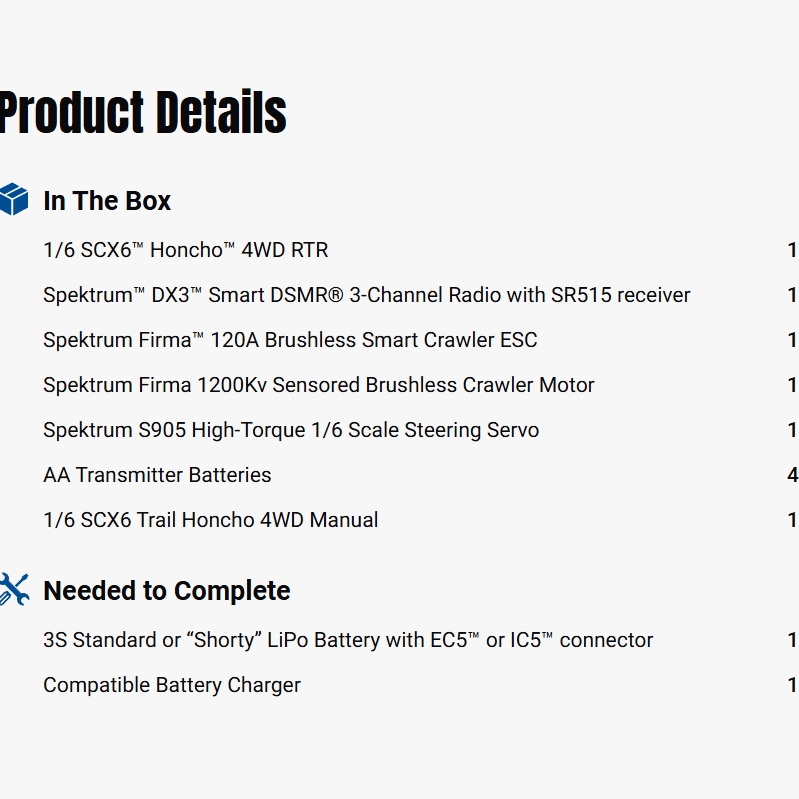Click the quantity 4 beside AA Transmitter Batteries

point(792,475)
